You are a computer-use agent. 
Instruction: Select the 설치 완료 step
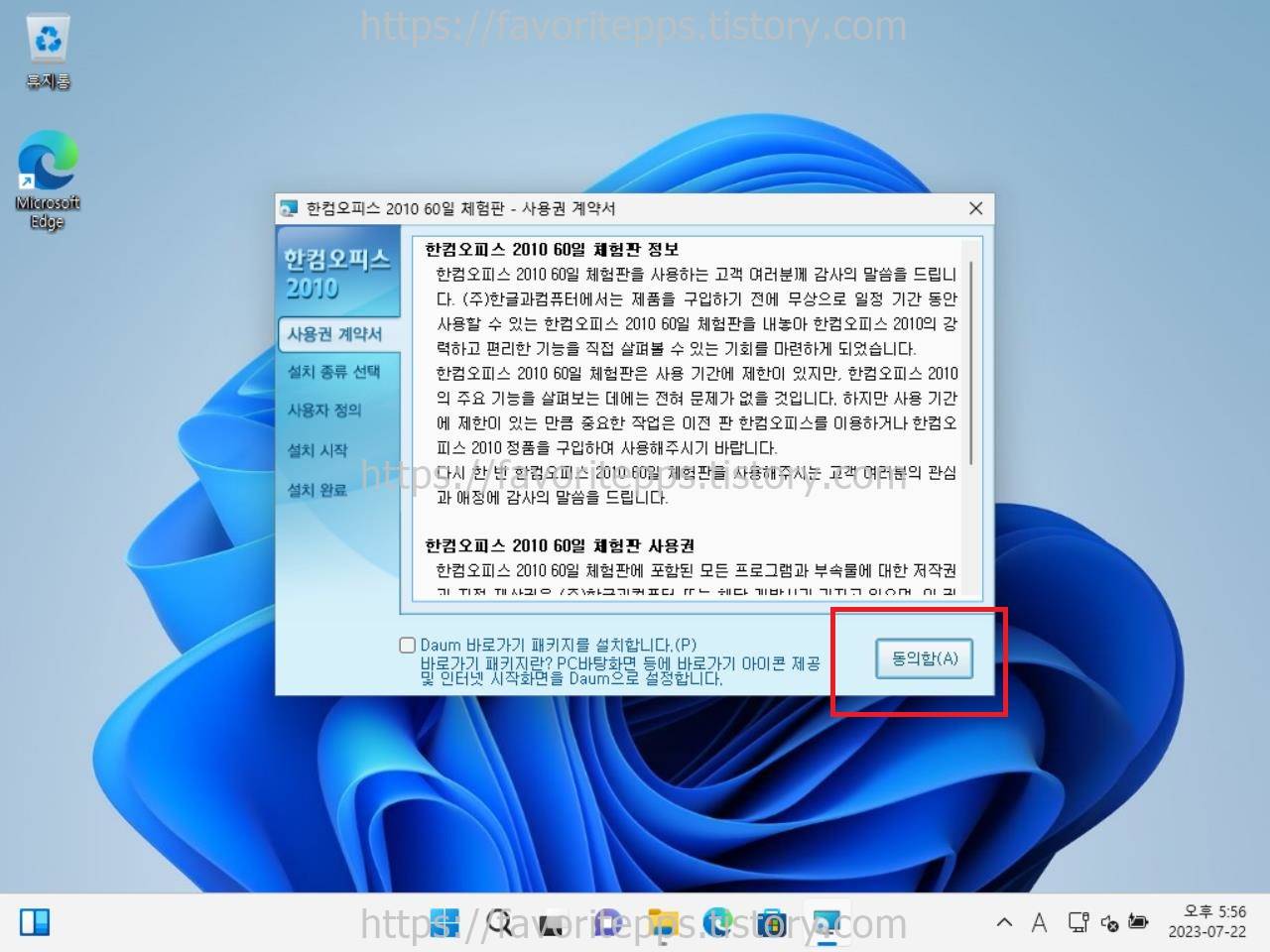[317, 490]
